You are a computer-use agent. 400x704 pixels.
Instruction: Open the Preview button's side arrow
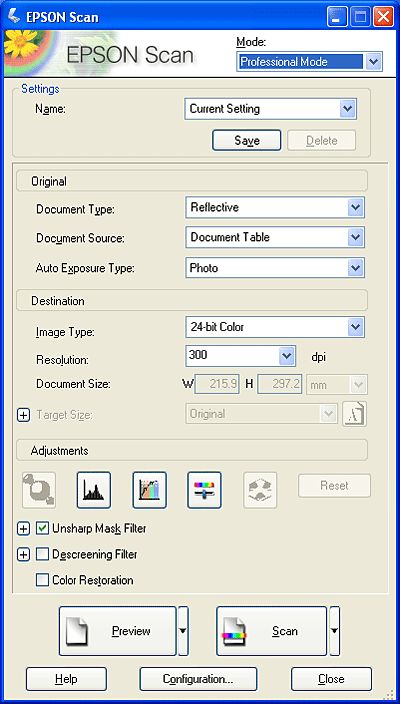pyautogui.click(x=183, y=631)
